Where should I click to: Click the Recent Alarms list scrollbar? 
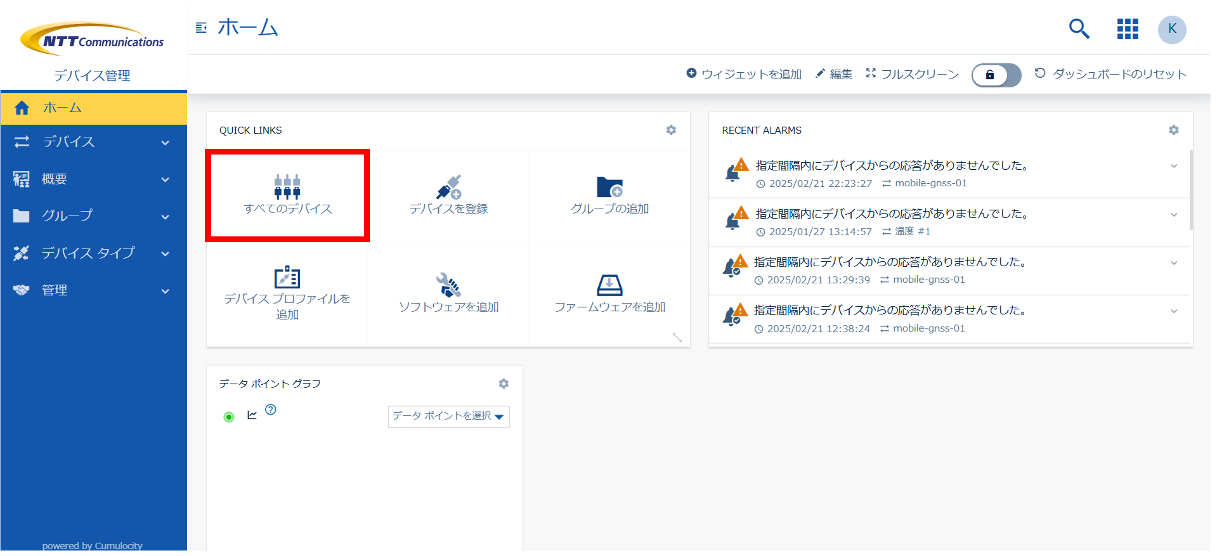click(x=1190, y=191)
